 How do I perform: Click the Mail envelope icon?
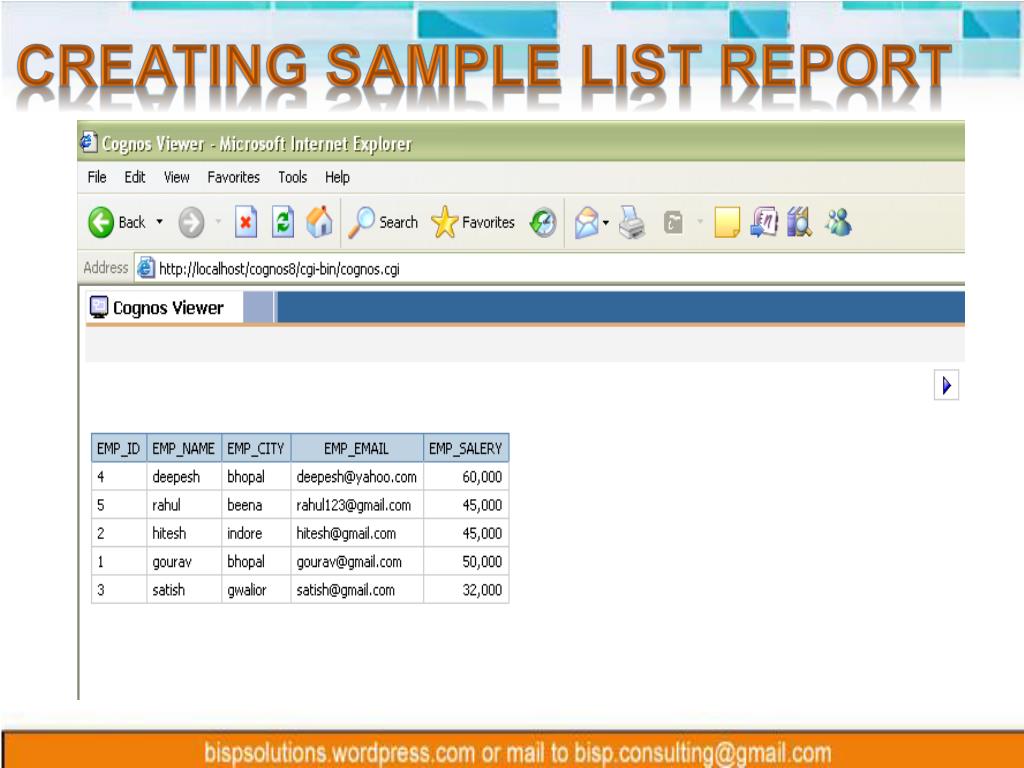point(586,223)
